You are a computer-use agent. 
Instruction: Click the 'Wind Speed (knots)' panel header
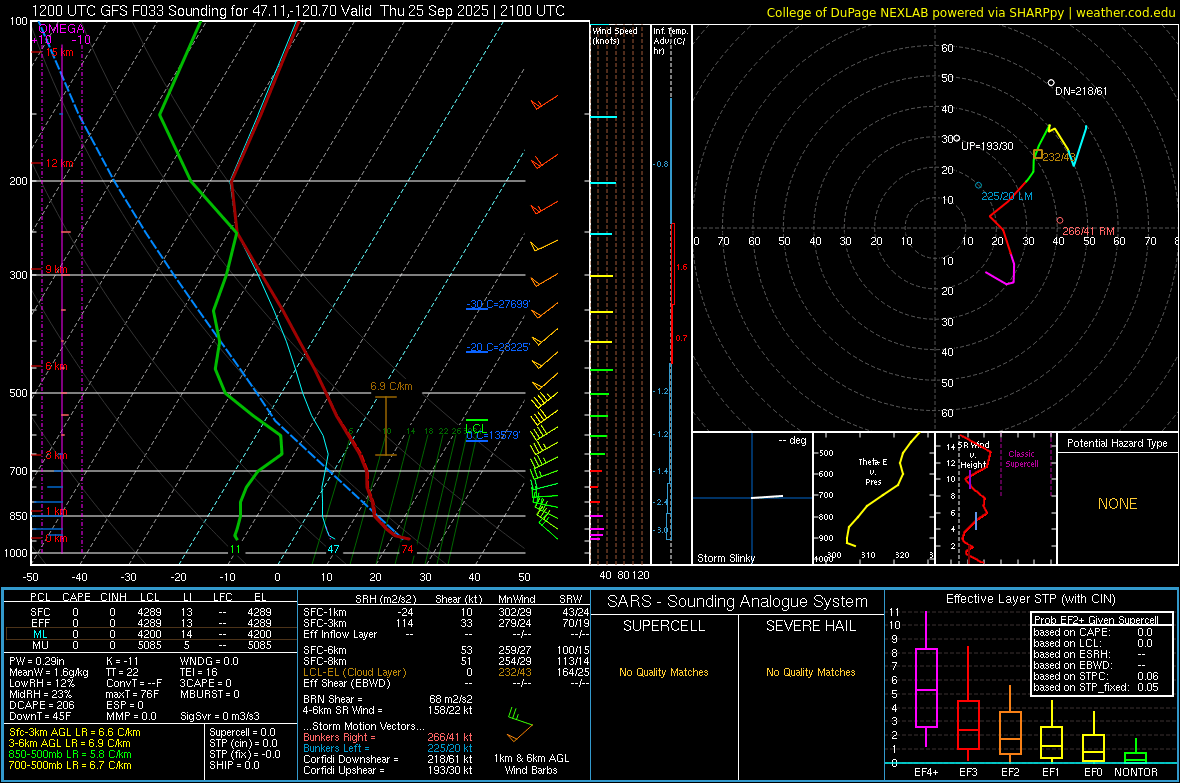pos(615,35)
